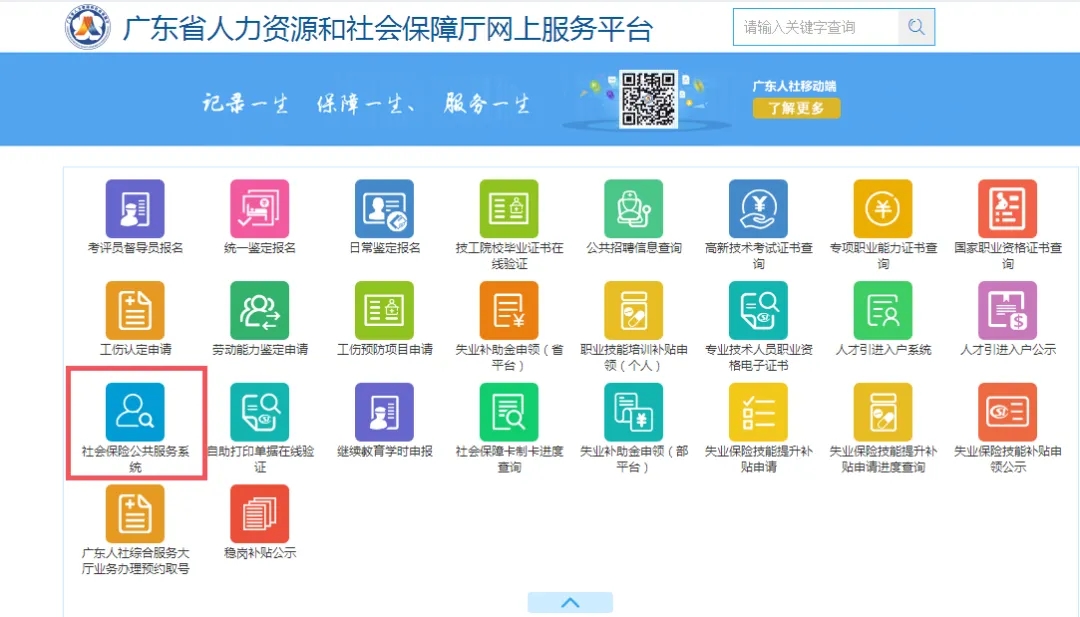Open 日常鉴定报名 service icon

[x=384, y=209]
